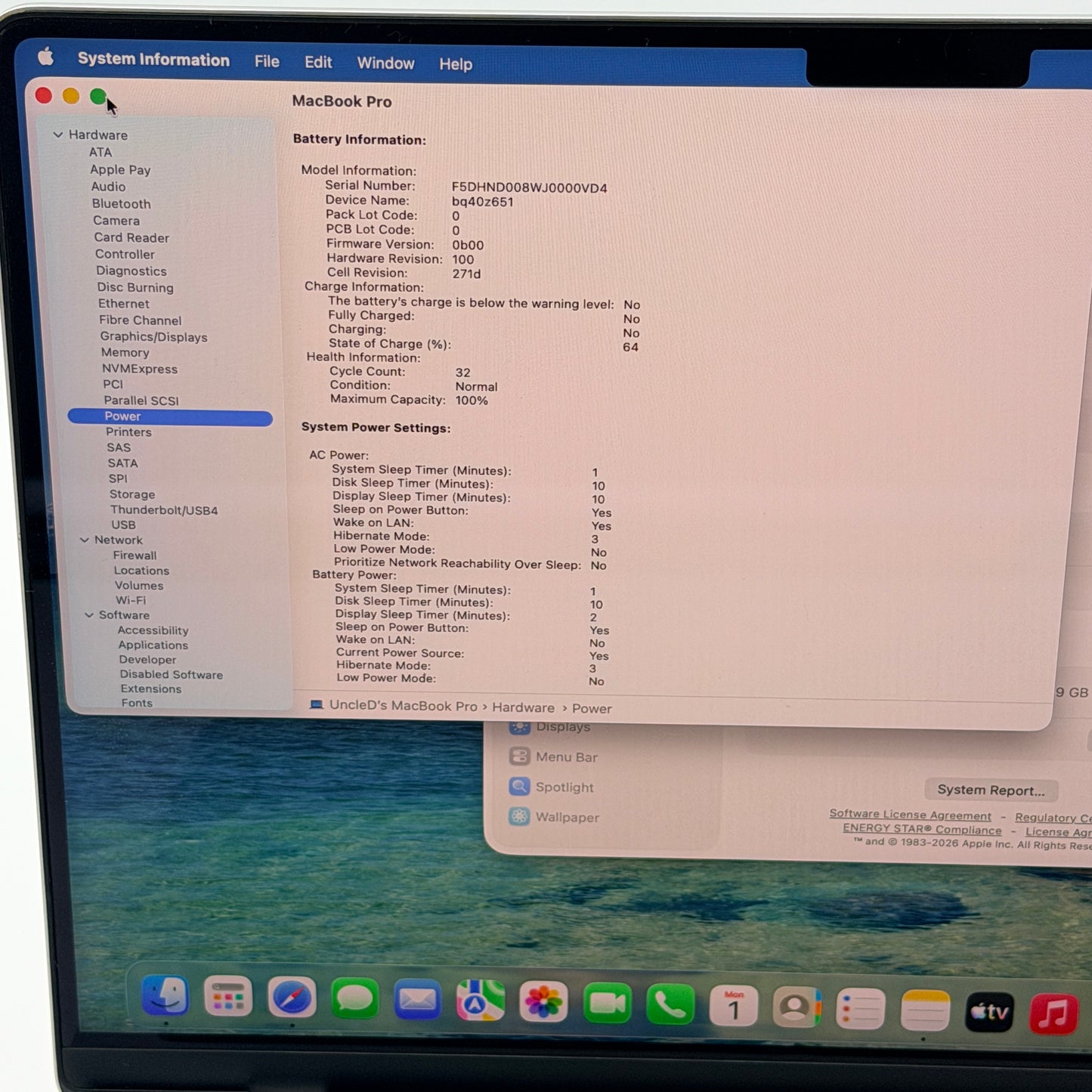Image resolution: width=1092 pixels, height=1092 pixels.
Task: Select Disabled Software in the sidebar
Action: 172,675
